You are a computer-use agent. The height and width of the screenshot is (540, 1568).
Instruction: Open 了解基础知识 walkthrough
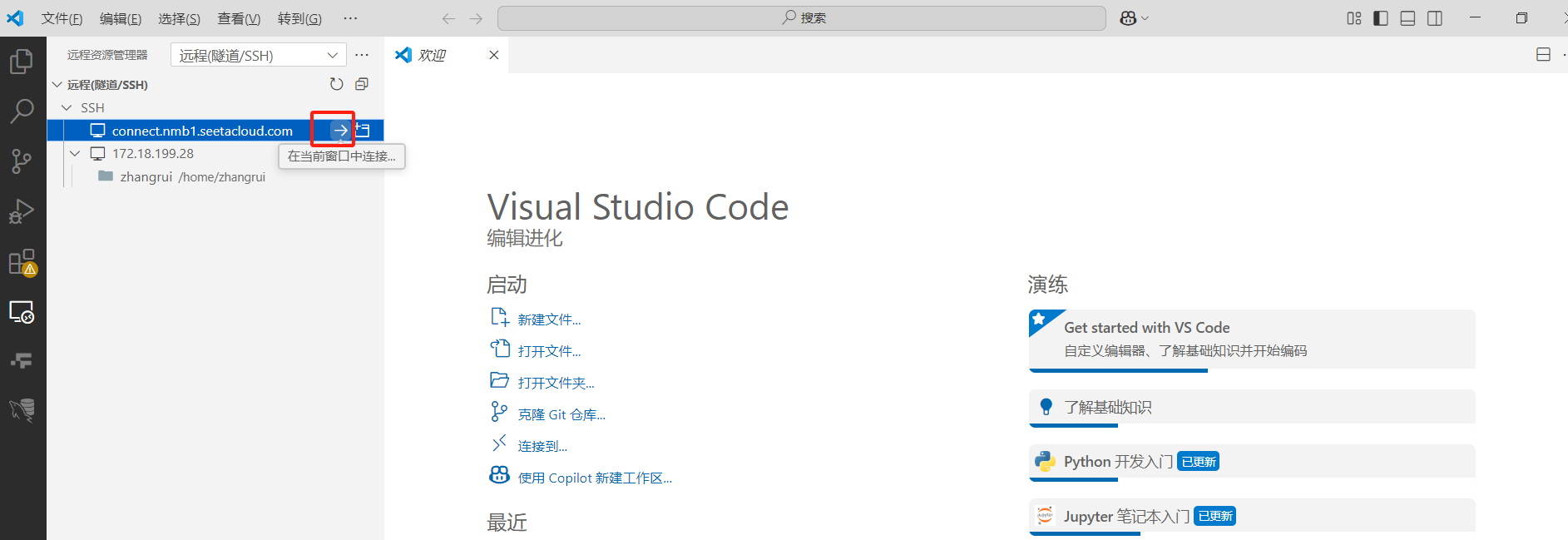(x=1252, y=408)
